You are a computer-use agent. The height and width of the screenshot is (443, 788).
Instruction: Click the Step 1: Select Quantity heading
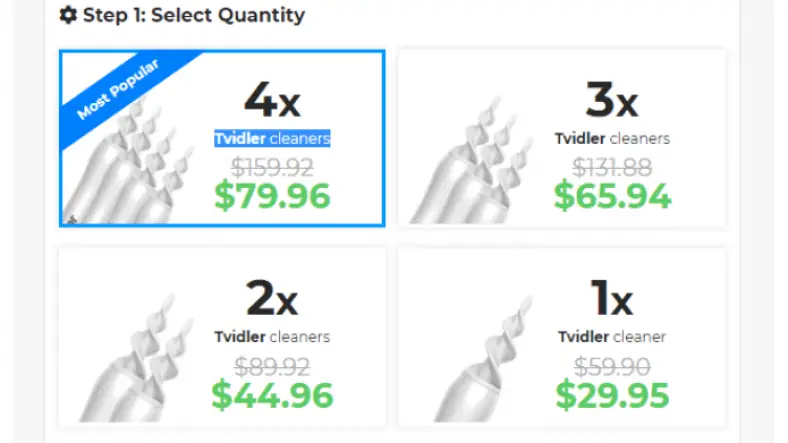pyautogui.click(x=194, y=16)
